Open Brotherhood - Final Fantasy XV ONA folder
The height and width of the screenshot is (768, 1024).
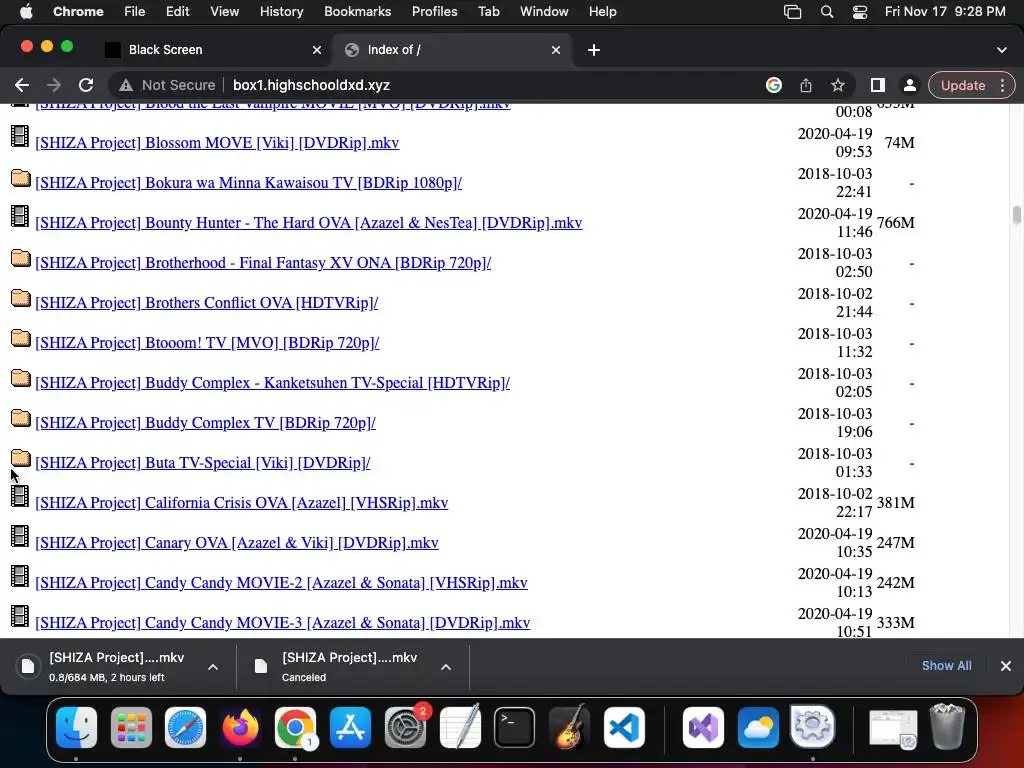(x=263, y=263)
